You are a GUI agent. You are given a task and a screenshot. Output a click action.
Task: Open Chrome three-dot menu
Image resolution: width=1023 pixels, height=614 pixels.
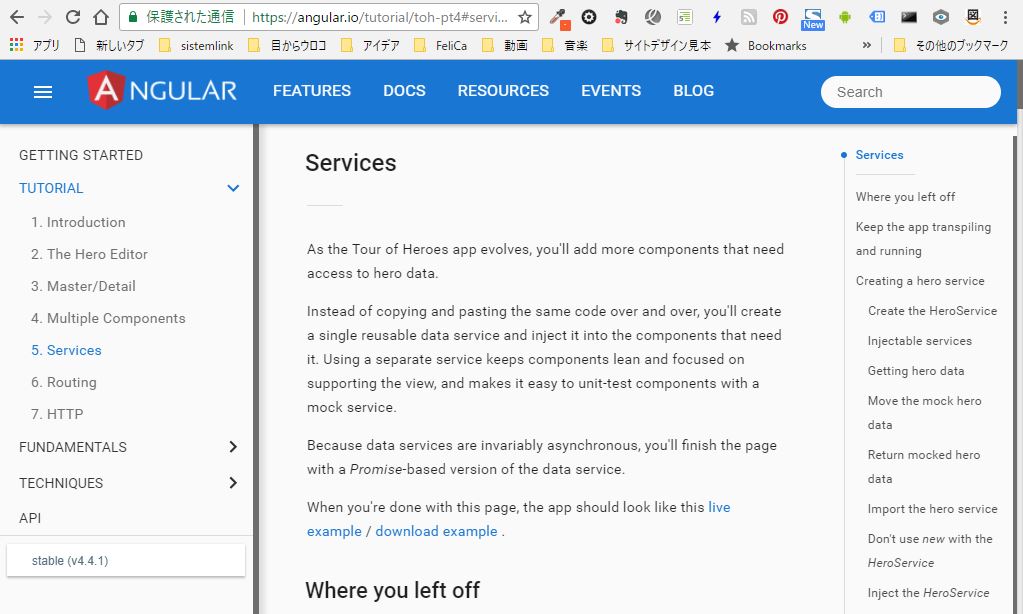click(1005, 17)
